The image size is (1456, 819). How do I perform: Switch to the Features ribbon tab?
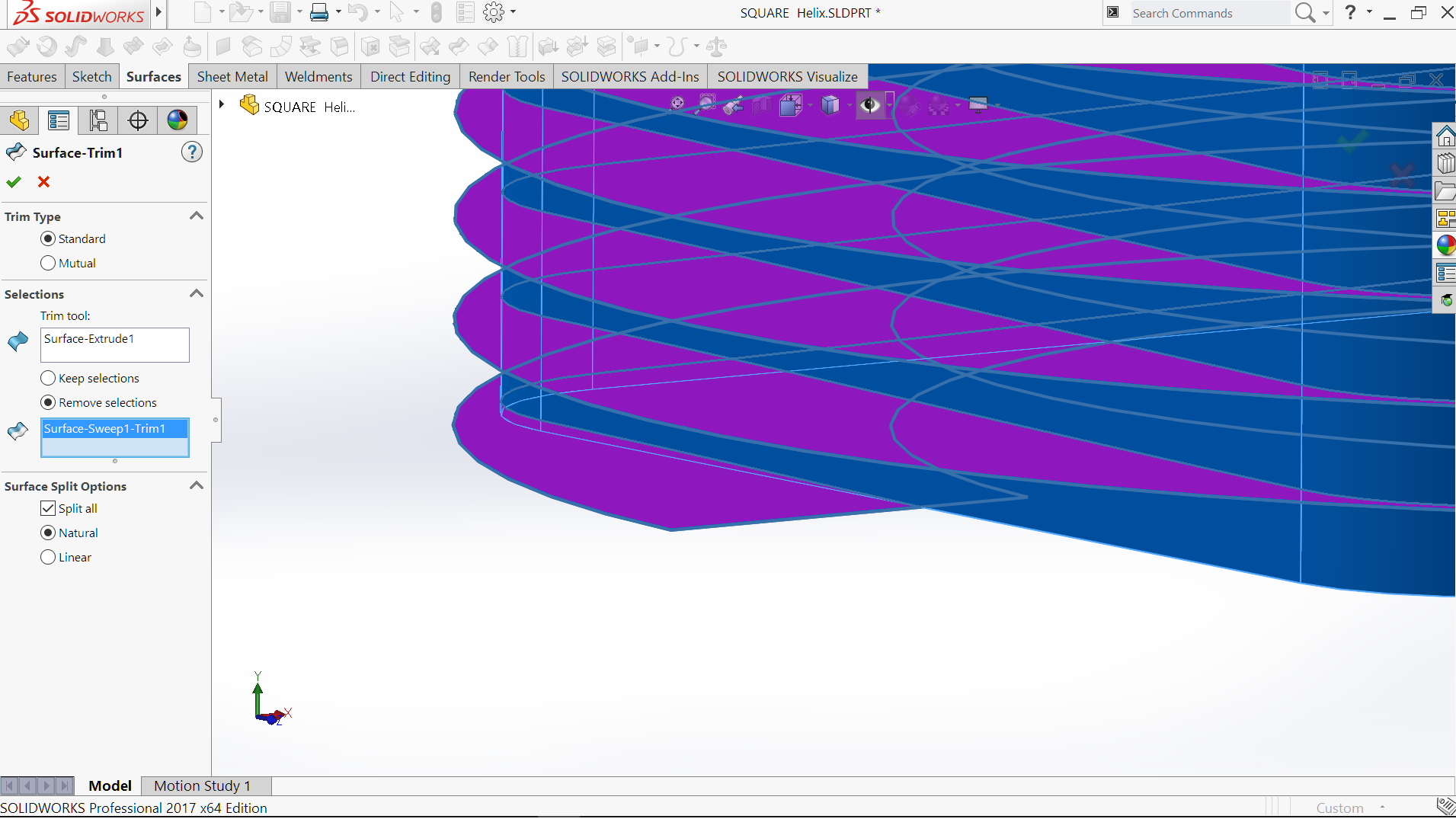click(x=32, y=76)
